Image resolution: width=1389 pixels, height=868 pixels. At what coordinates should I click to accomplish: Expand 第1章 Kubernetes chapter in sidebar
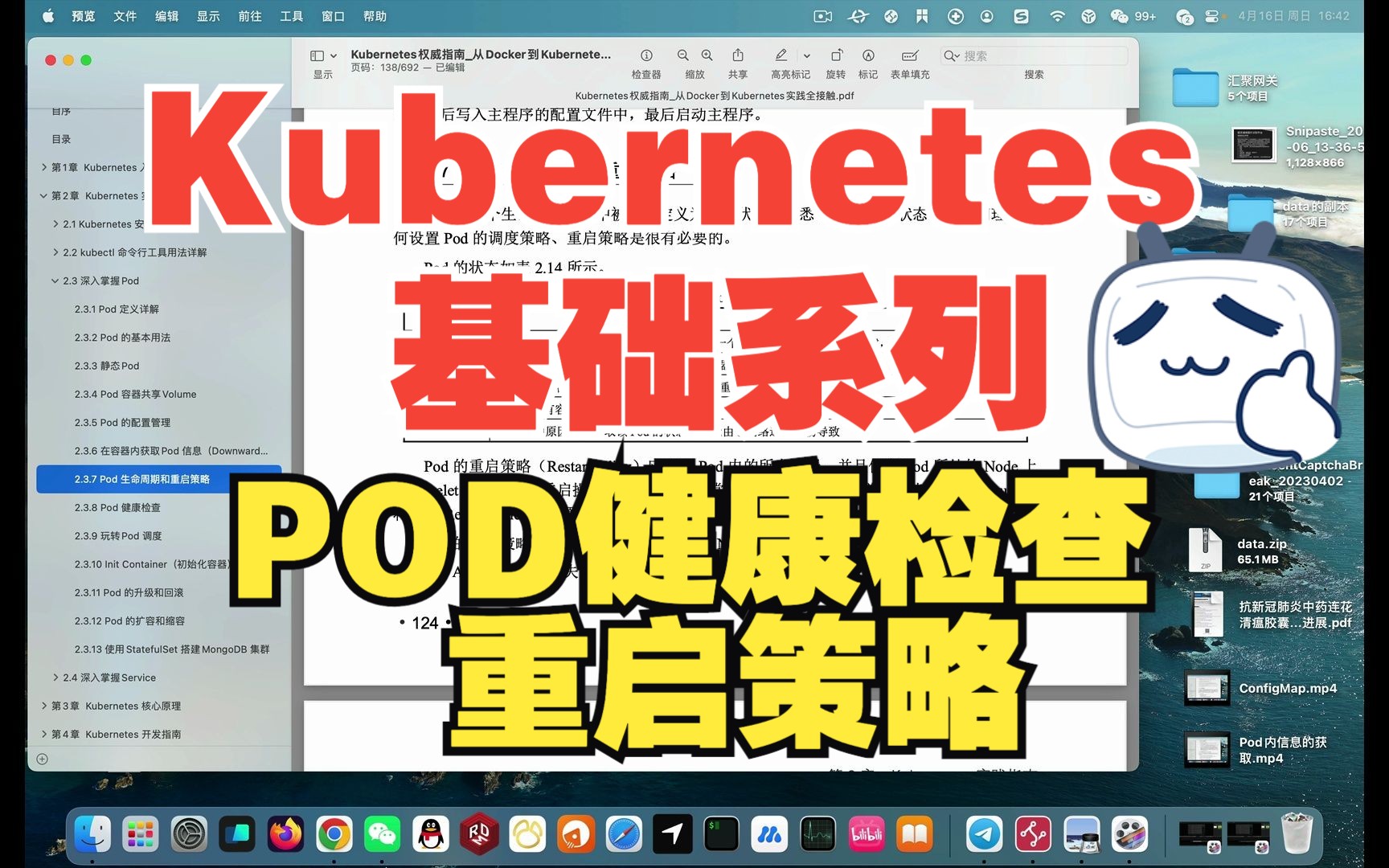coord(44,167)
